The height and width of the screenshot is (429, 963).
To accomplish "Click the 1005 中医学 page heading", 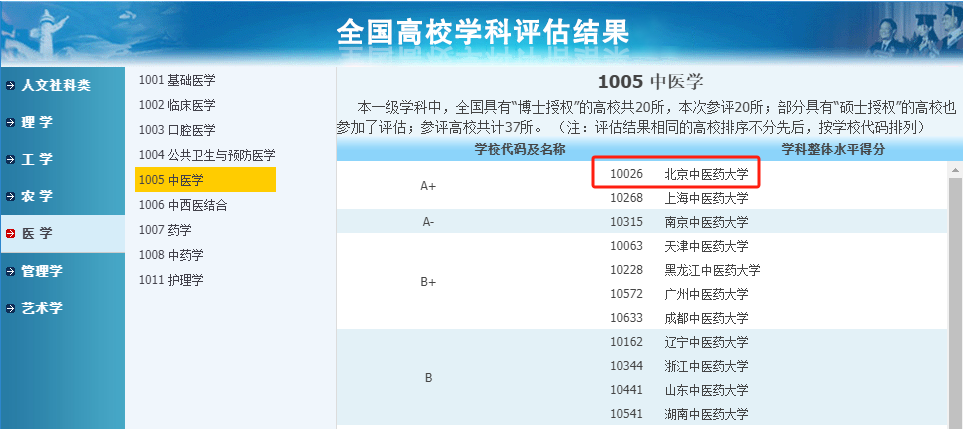I will 650,82.
